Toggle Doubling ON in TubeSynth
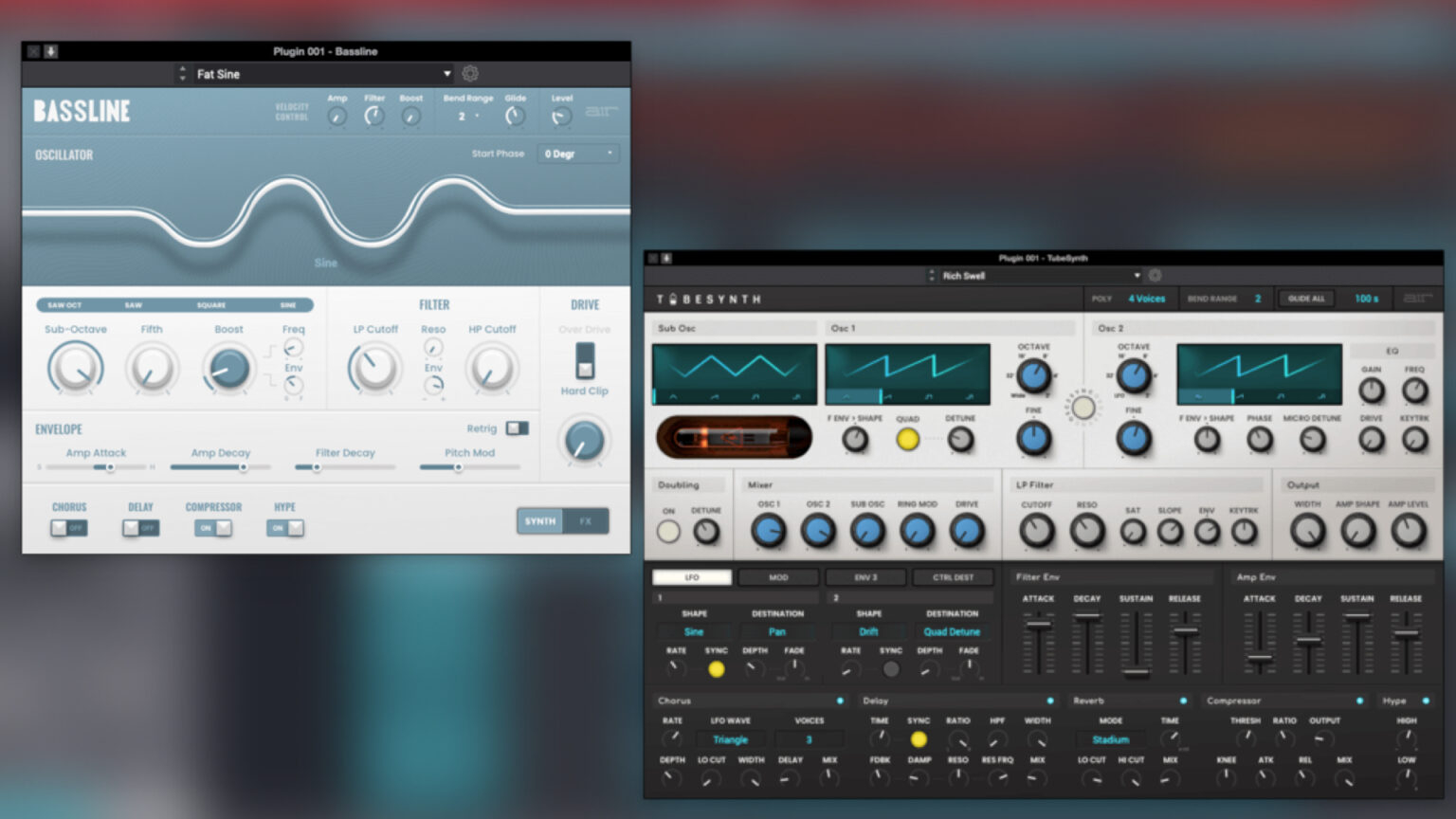The width and height of the screenshot is (1456, 819). pyautogui.click(x=668, y=532)
